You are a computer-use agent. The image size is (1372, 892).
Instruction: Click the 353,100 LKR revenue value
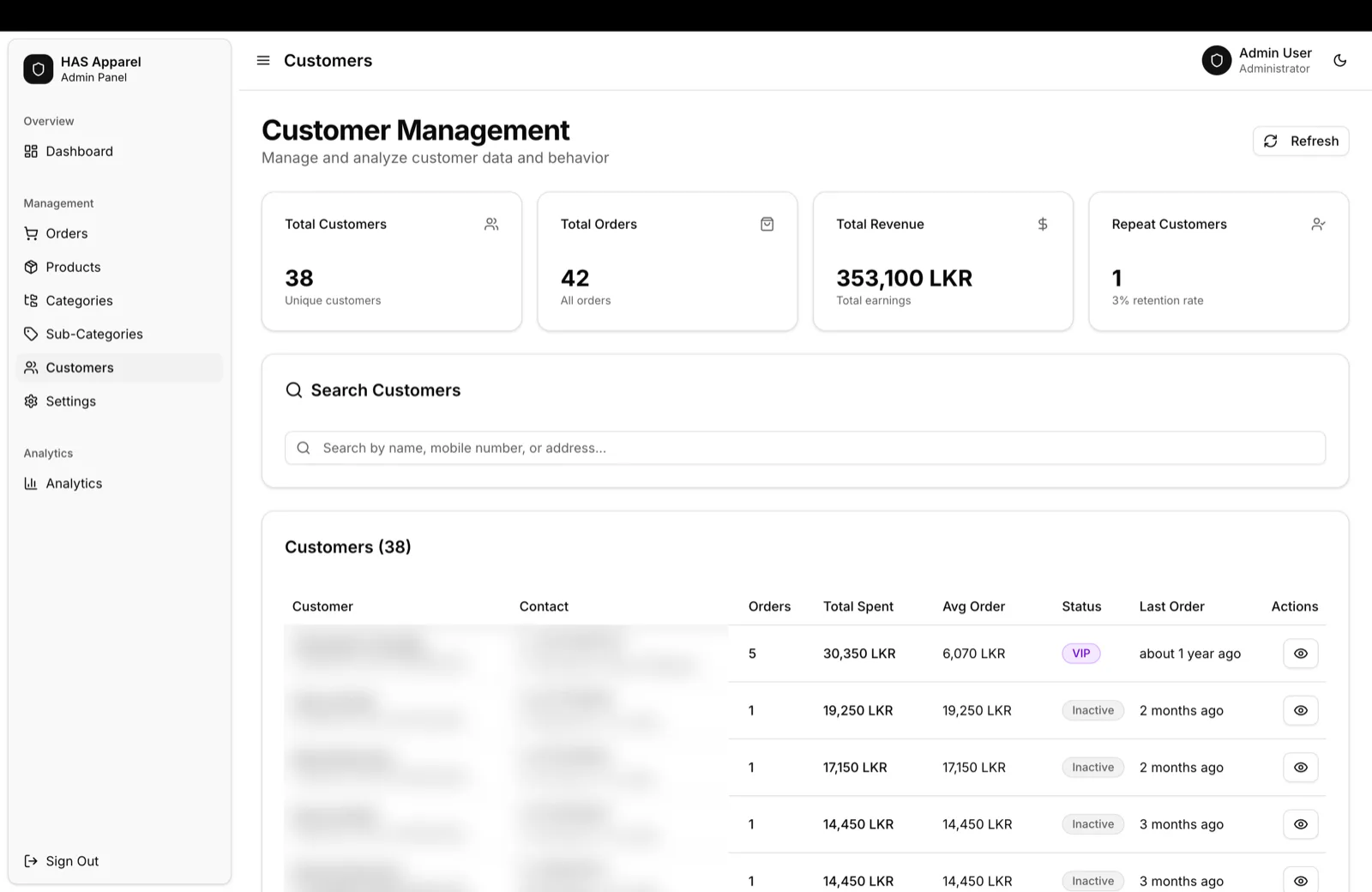[x=905, y=279]
